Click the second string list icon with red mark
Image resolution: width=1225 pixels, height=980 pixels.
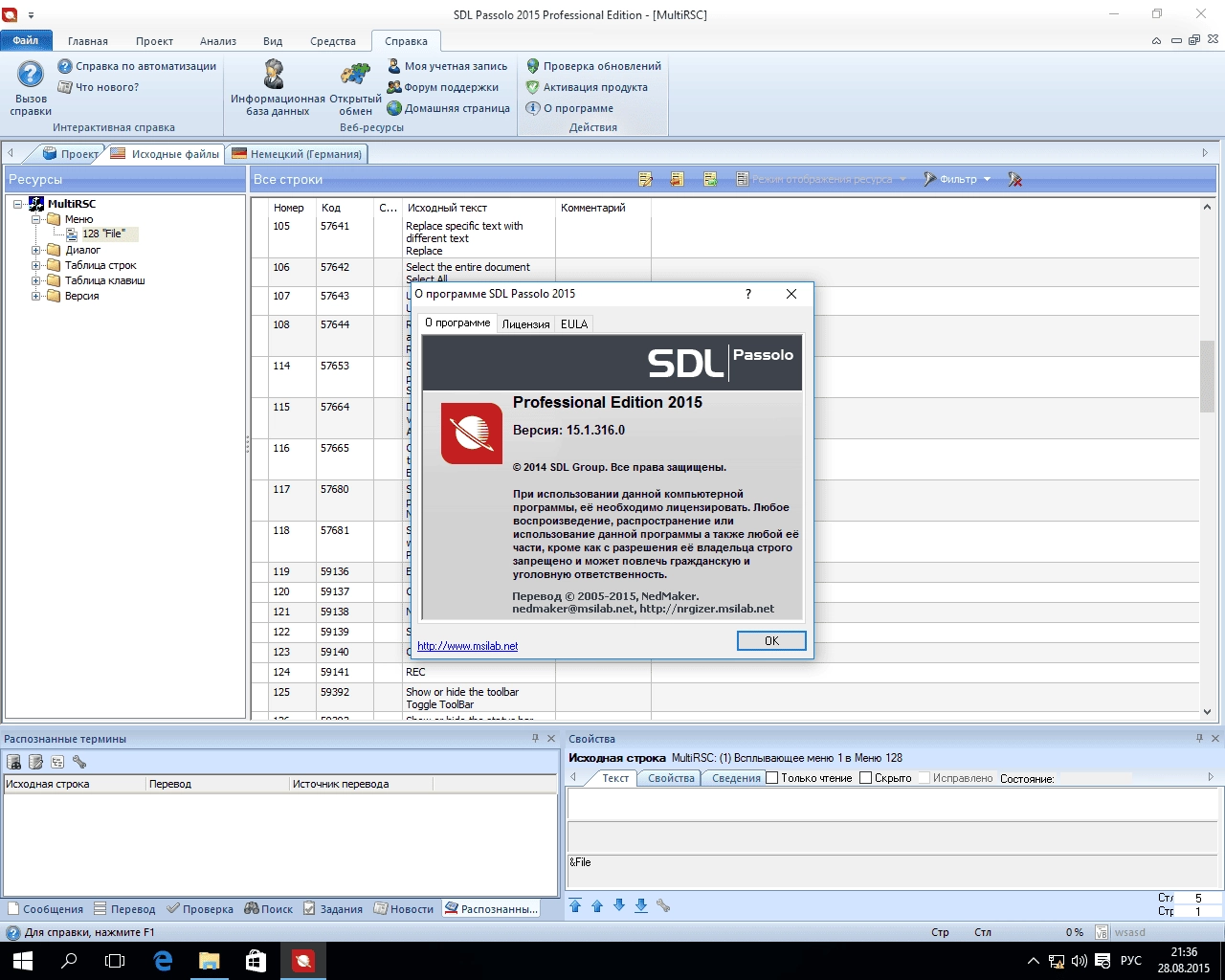tap(678, 179)
